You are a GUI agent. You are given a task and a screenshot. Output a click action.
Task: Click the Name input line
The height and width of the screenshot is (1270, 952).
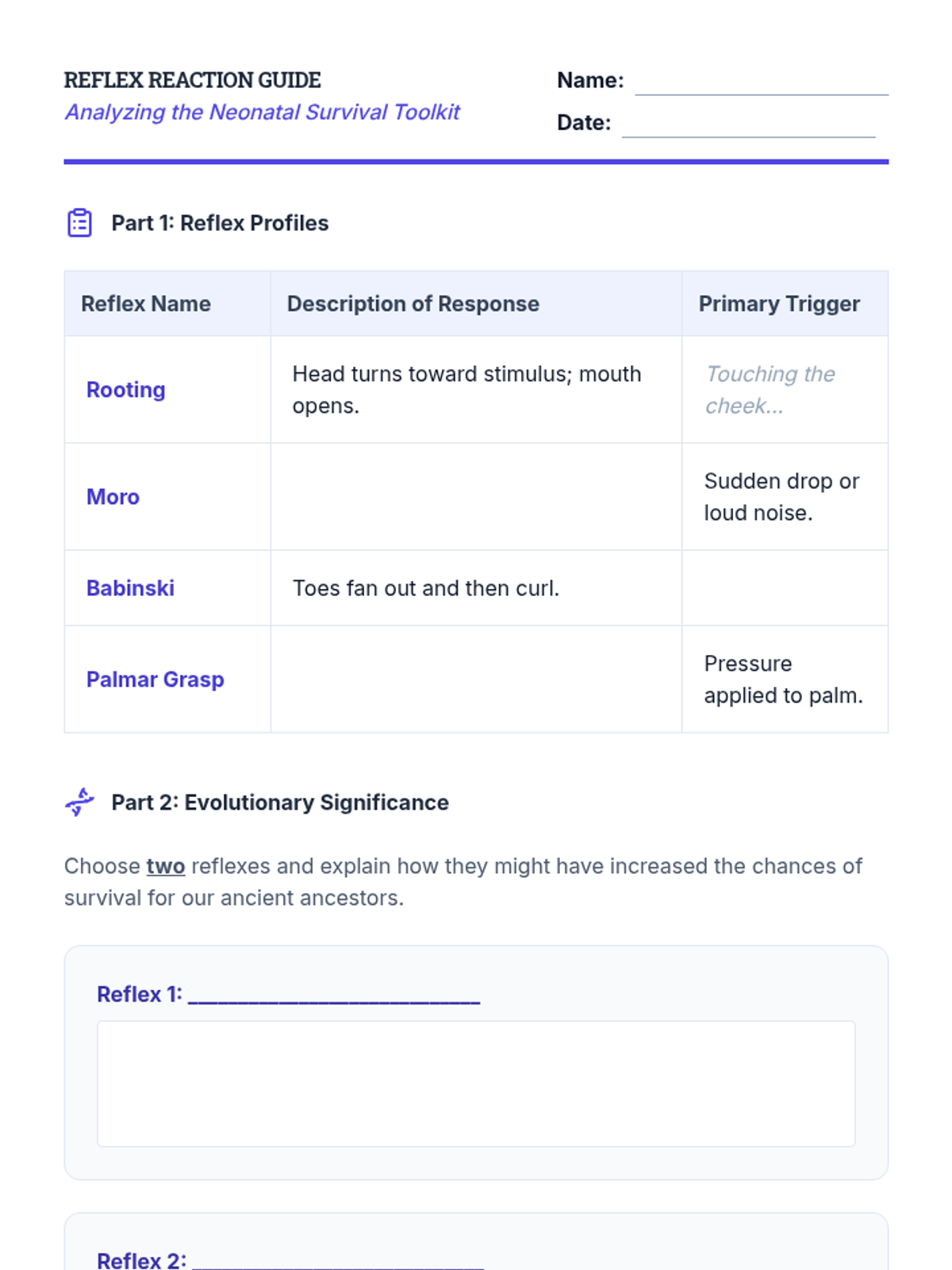[x=761, y=83]
